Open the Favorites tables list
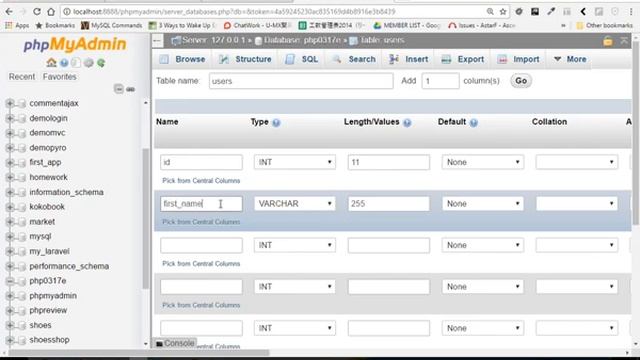Viewport: 640px width, 360px height. (60, 77)
